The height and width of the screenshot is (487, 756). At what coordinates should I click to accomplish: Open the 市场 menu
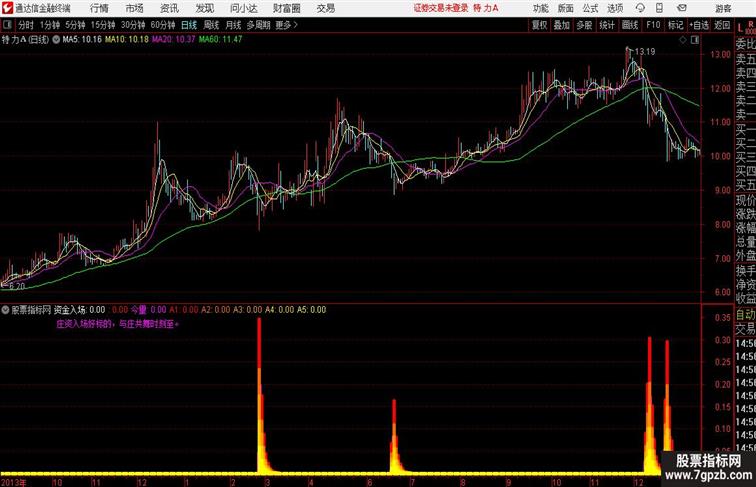pos(134,8)
